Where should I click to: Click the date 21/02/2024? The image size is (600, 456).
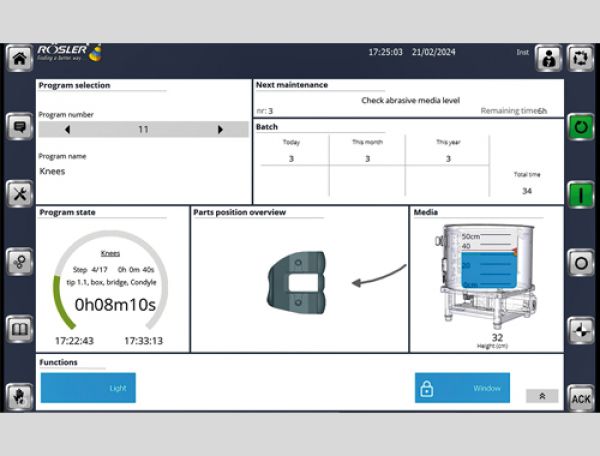pos(434,52)
